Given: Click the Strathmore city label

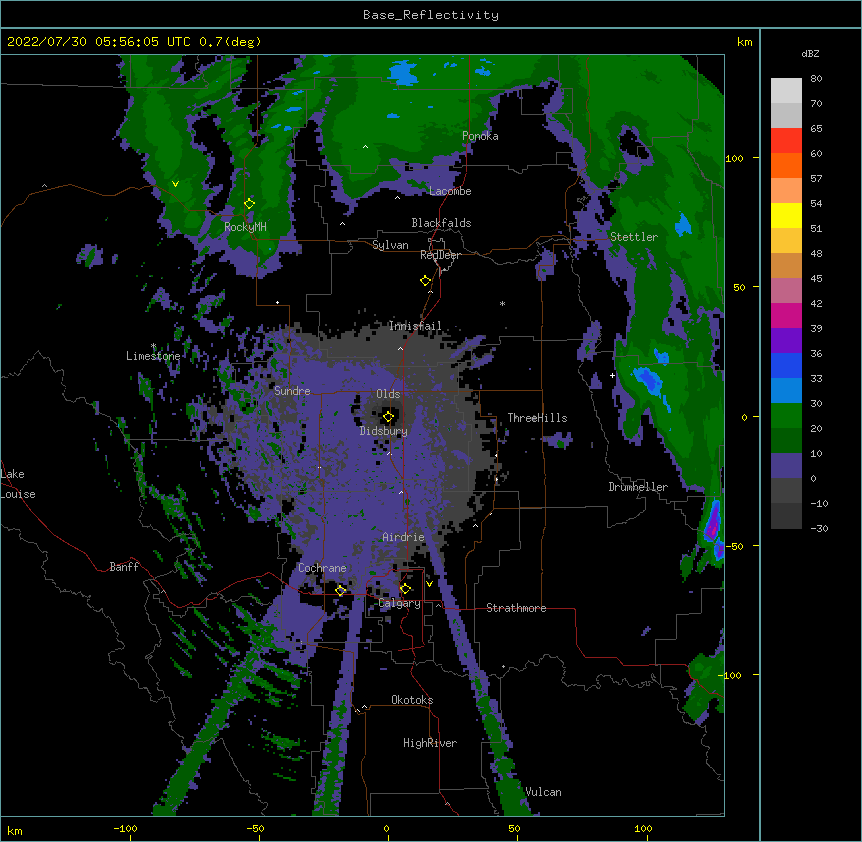Looking at the screenshot, I should (x=516, y=608).
